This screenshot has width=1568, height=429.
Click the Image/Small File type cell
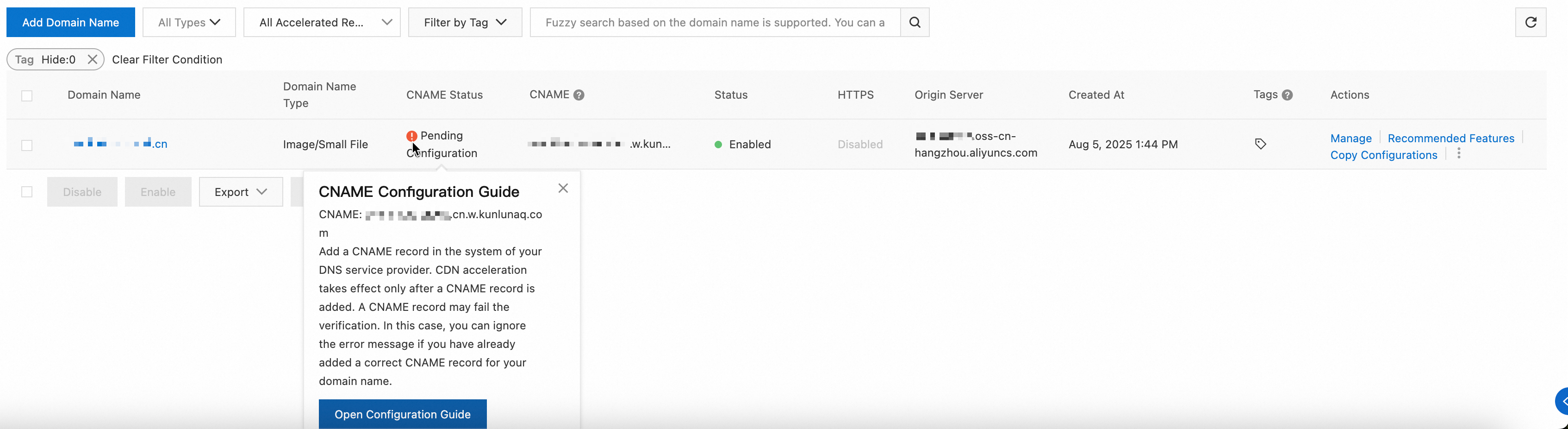[326, 145]
